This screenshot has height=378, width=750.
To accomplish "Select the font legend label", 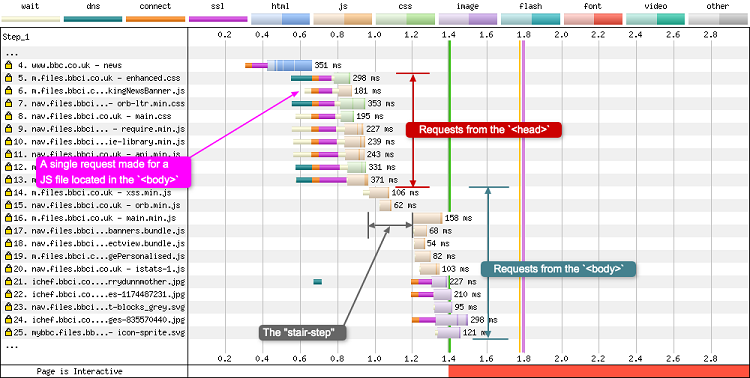I will (593, 6).
